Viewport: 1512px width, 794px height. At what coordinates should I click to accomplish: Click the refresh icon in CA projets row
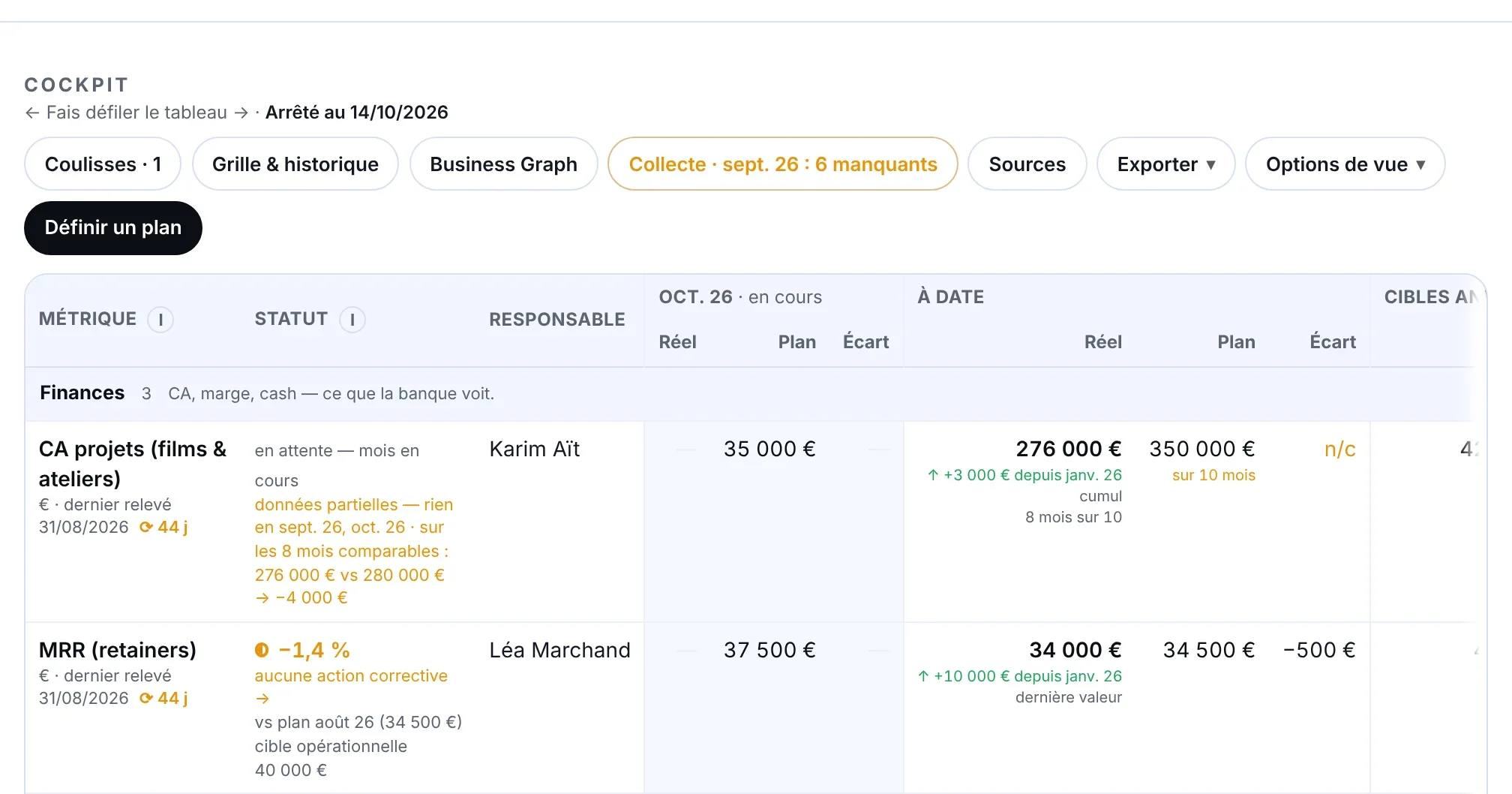pos(146,528)
